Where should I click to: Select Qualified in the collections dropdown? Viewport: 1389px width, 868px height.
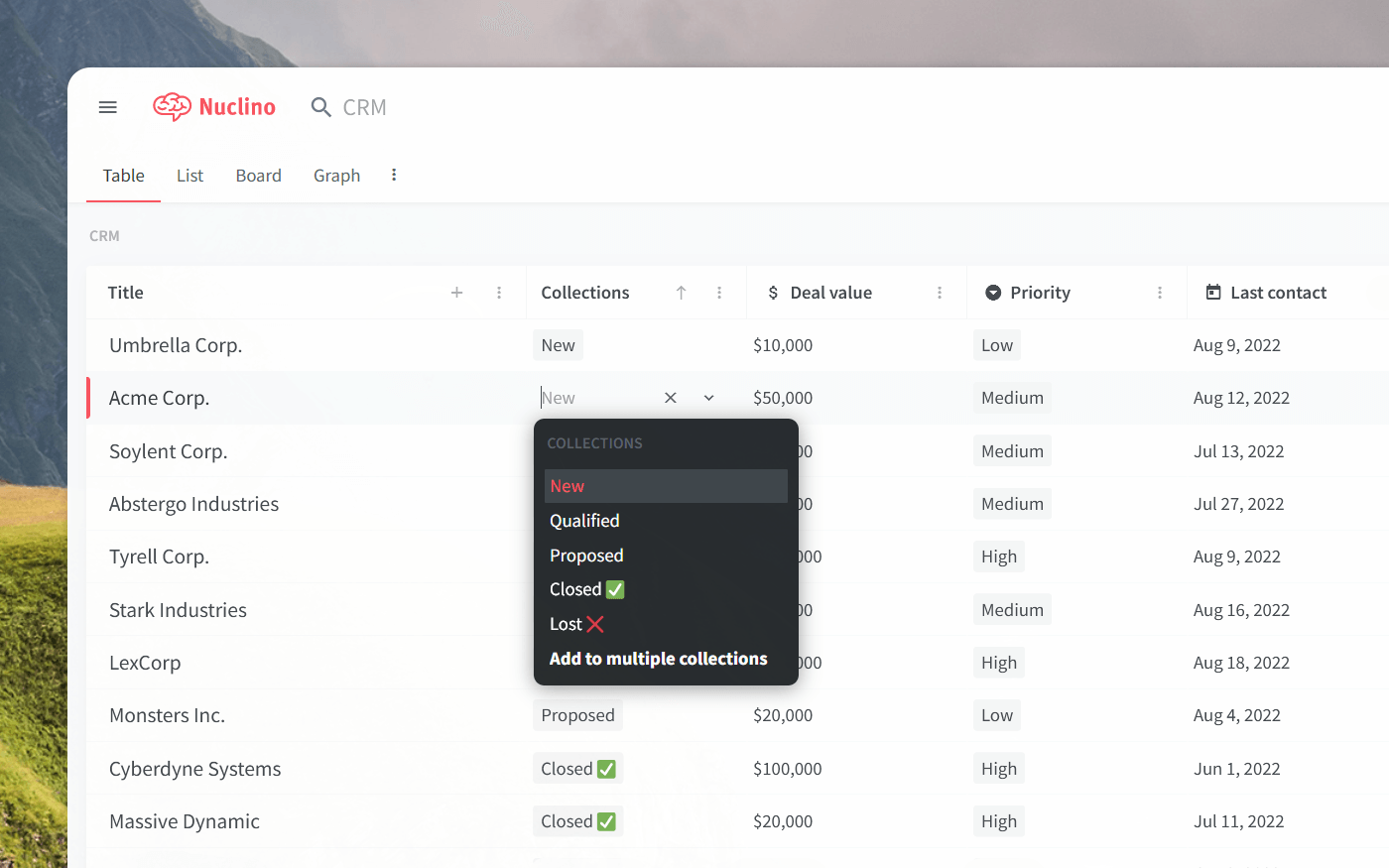(x=666, y=521)
